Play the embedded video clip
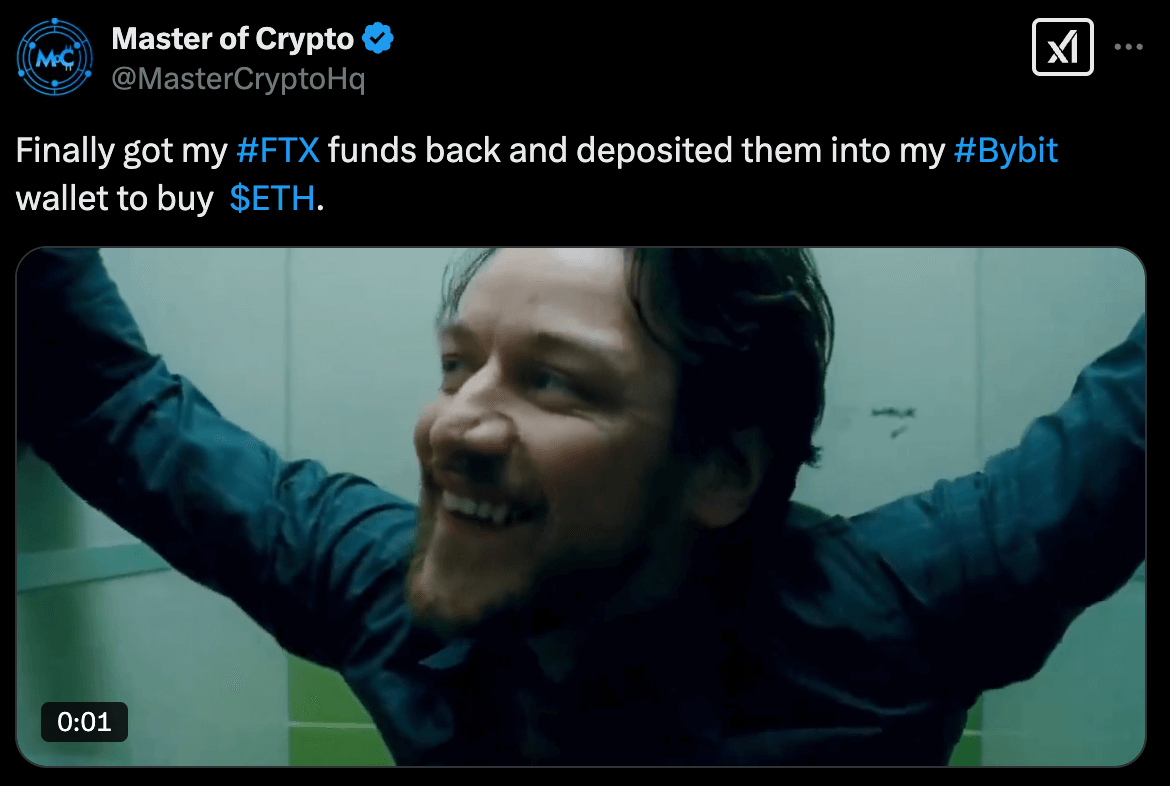Screen dimensions: 1170x786 (581, 507)
